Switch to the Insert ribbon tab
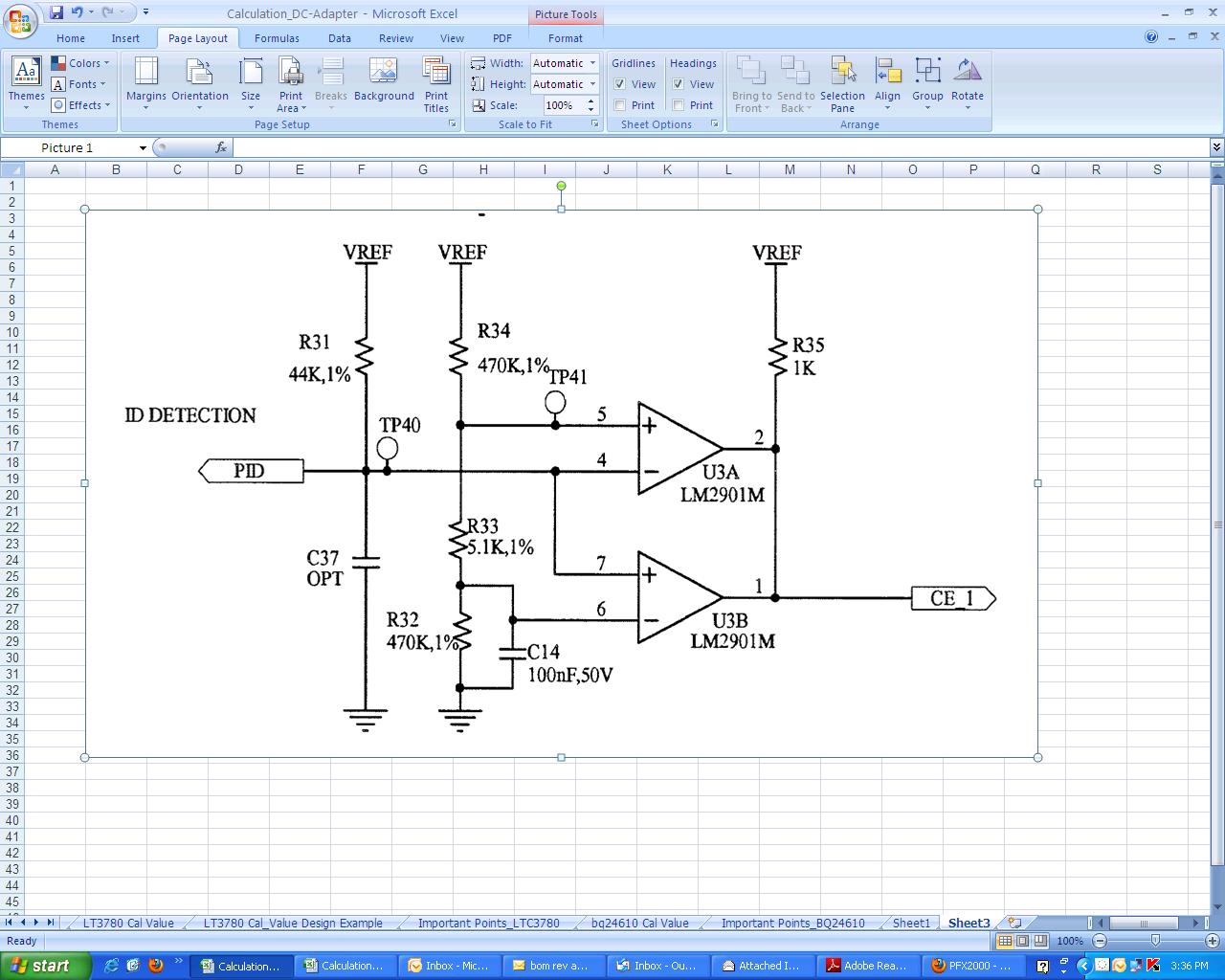The image size is (1225, 980). click(x=125, y=38)
